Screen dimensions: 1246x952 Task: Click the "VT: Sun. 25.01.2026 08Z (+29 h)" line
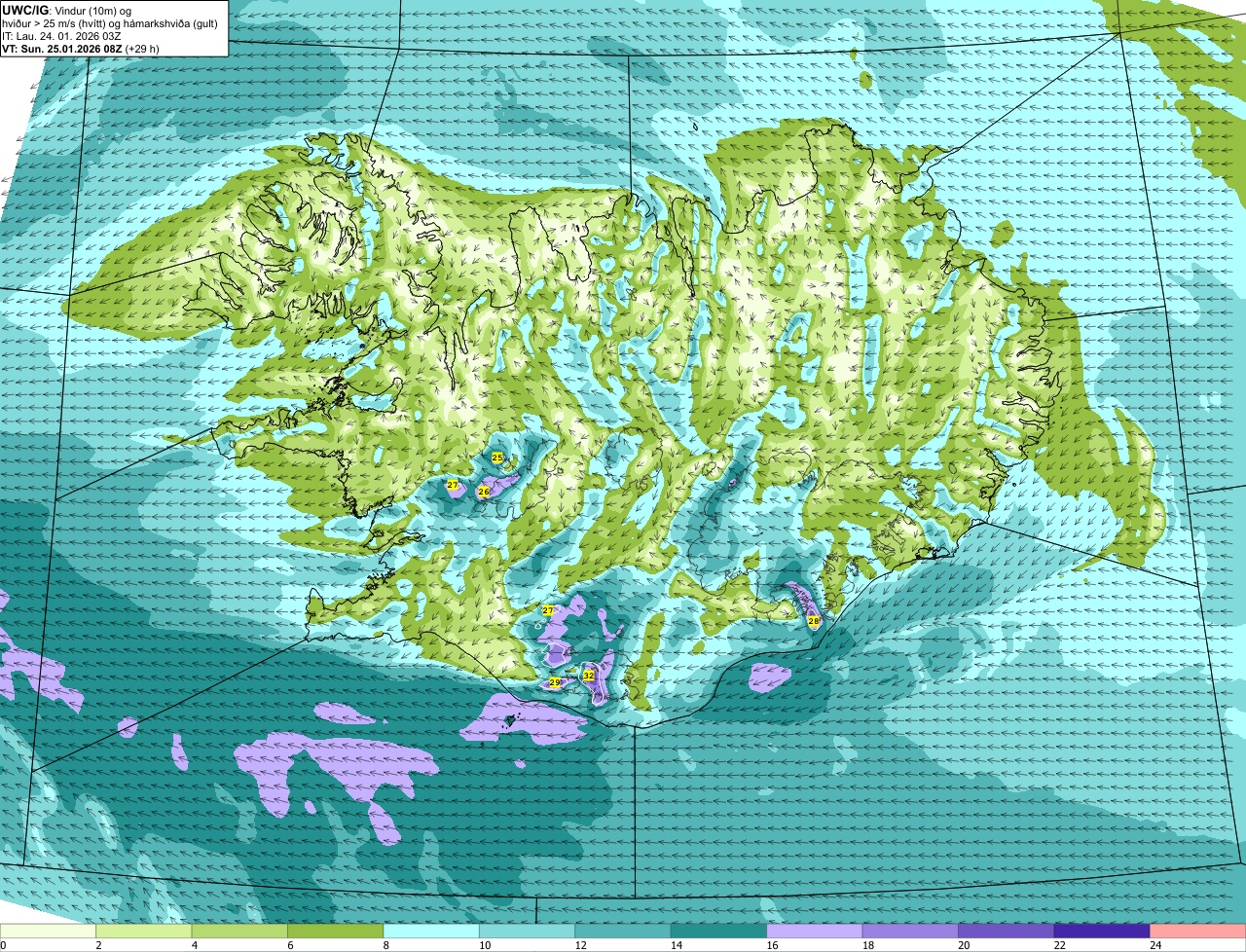[x=81, y=48]
